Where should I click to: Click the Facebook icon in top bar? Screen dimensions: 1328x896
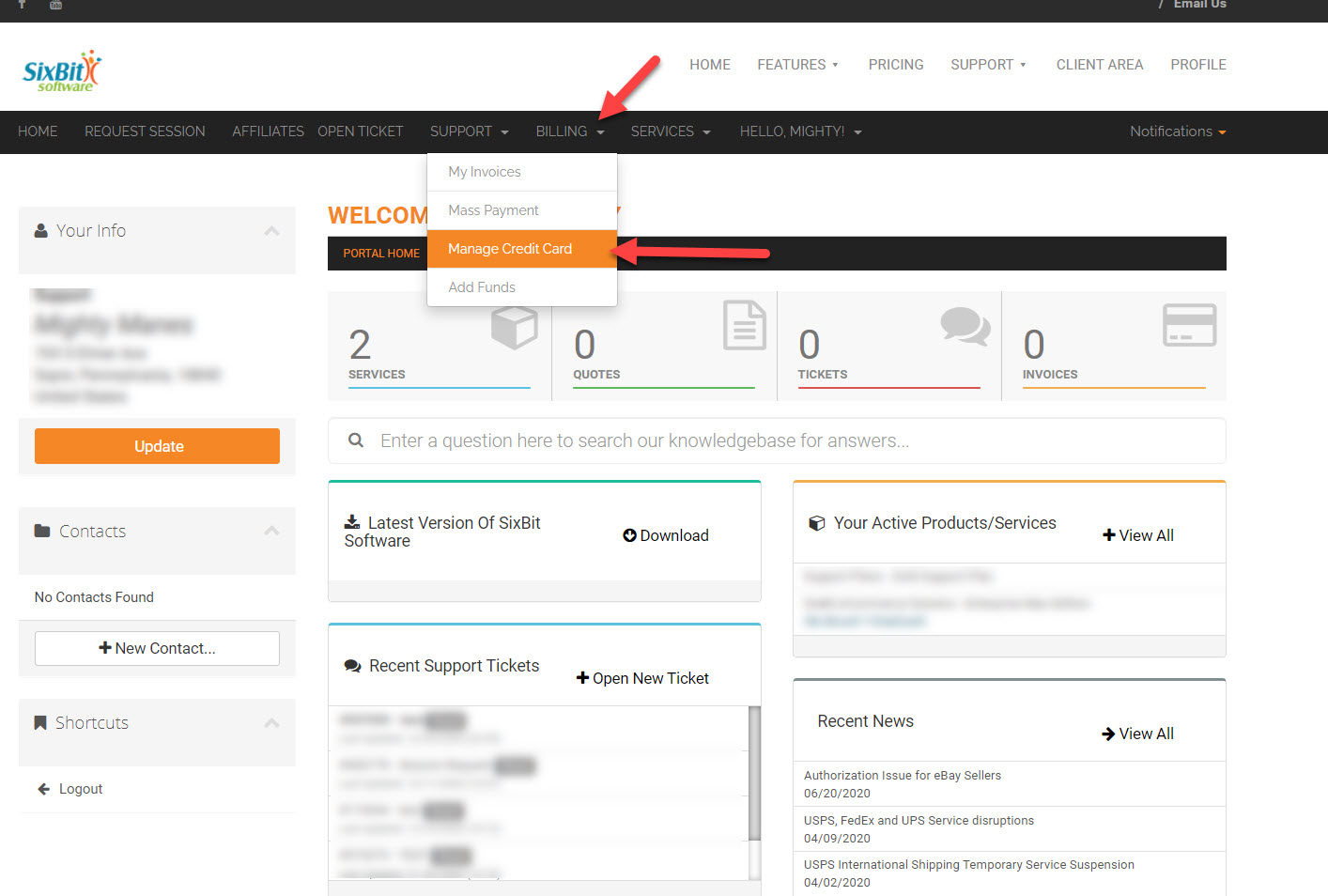[23, 5]
